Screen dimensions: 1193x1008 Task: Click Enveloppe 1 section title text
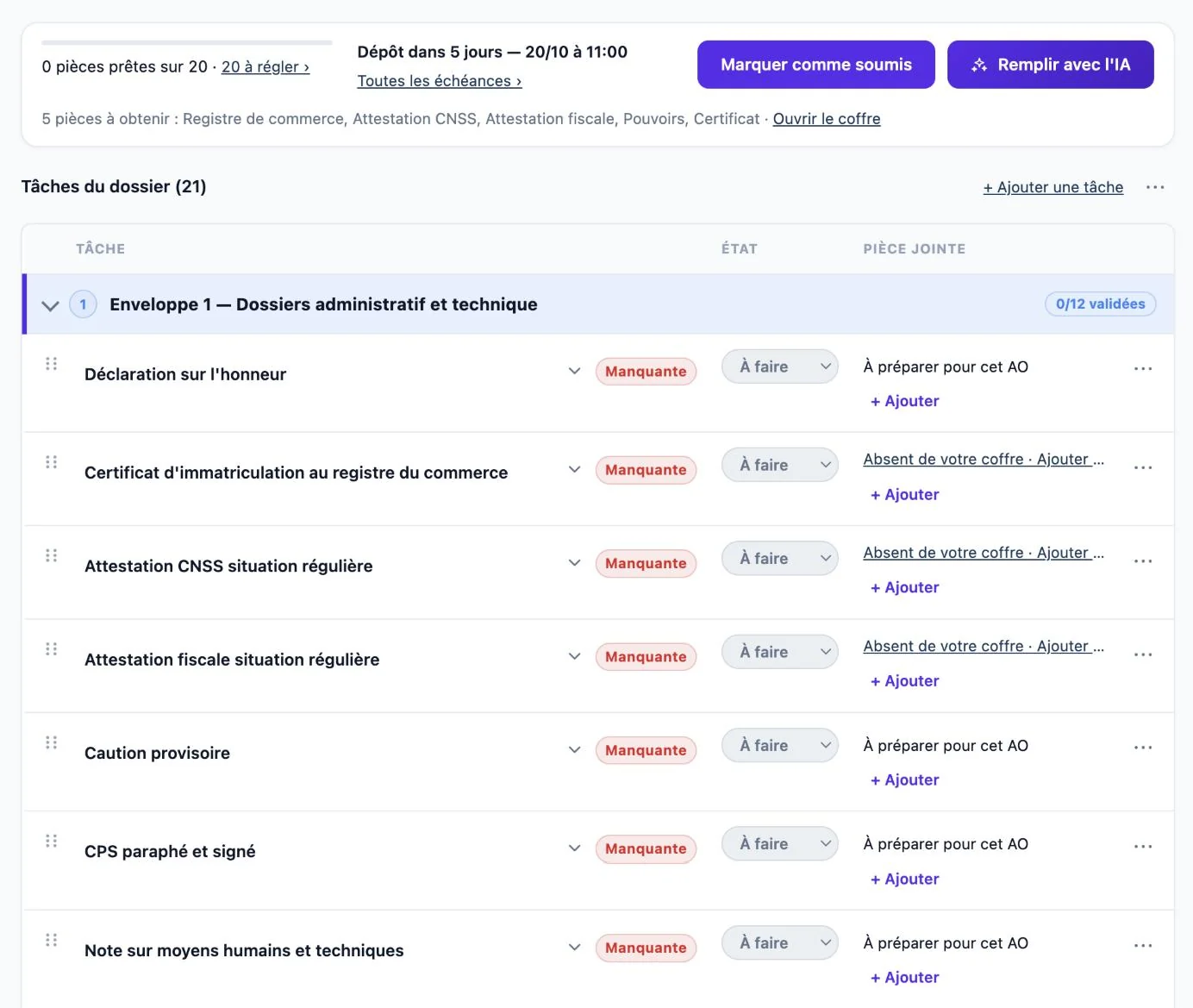(x=323, y=304)
